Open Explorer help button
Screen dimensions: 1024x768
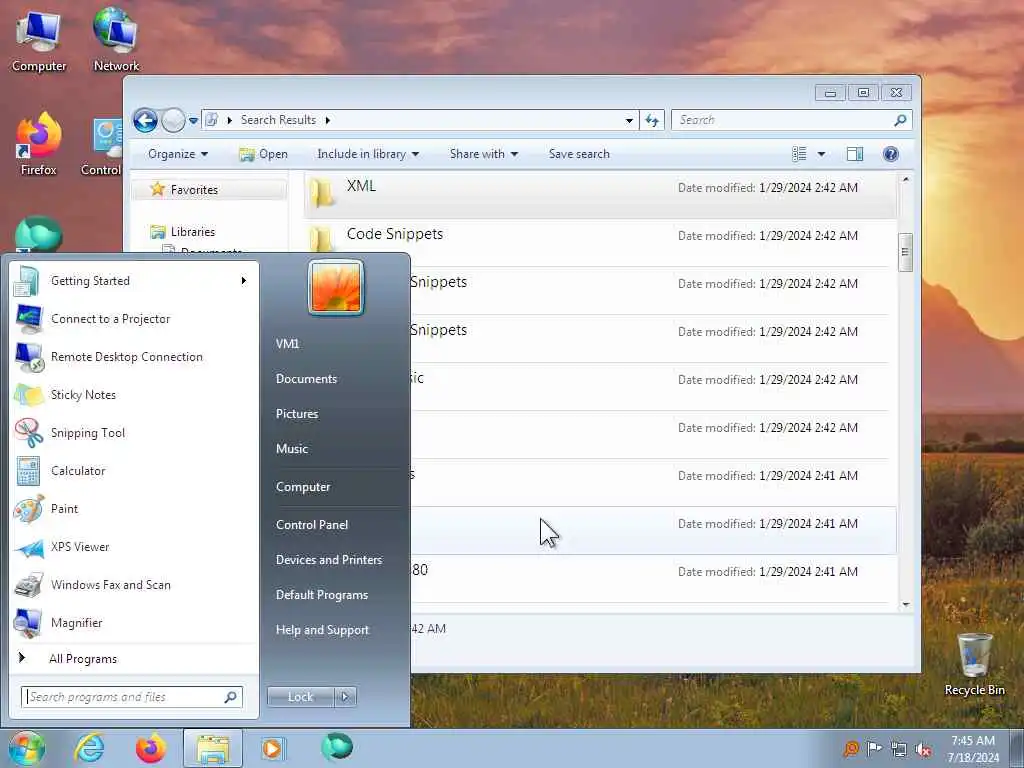[891, 154]
